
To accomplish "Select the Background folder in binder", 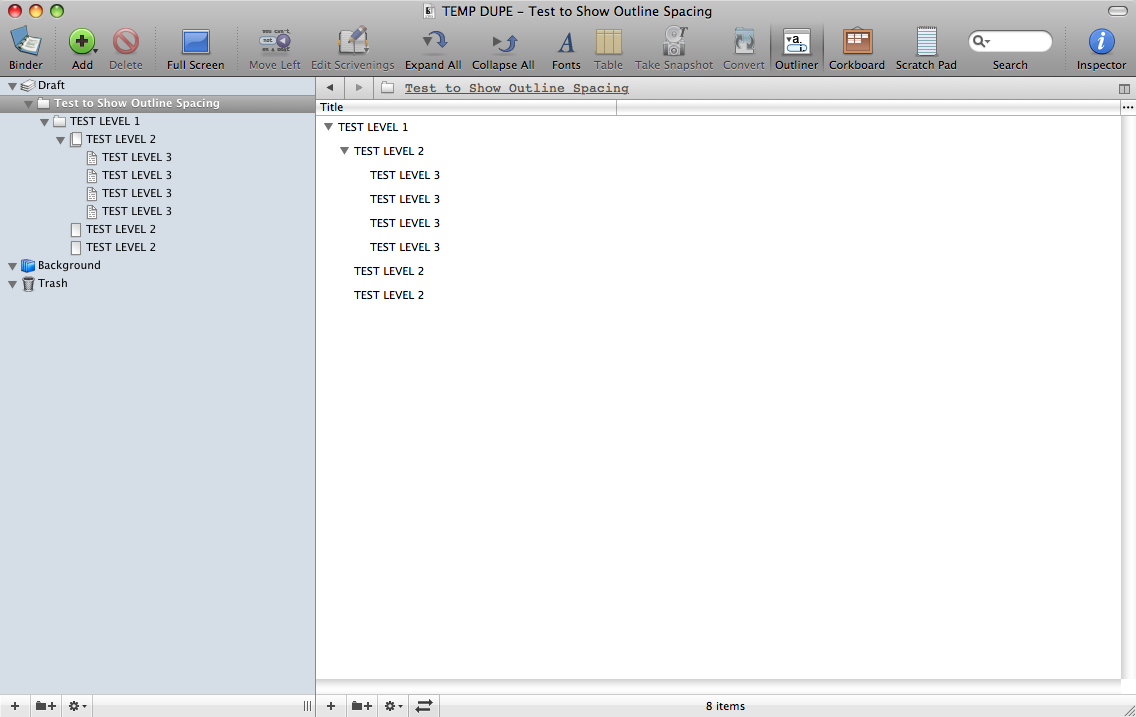I will pyautogui.click(x=68, y=266).
